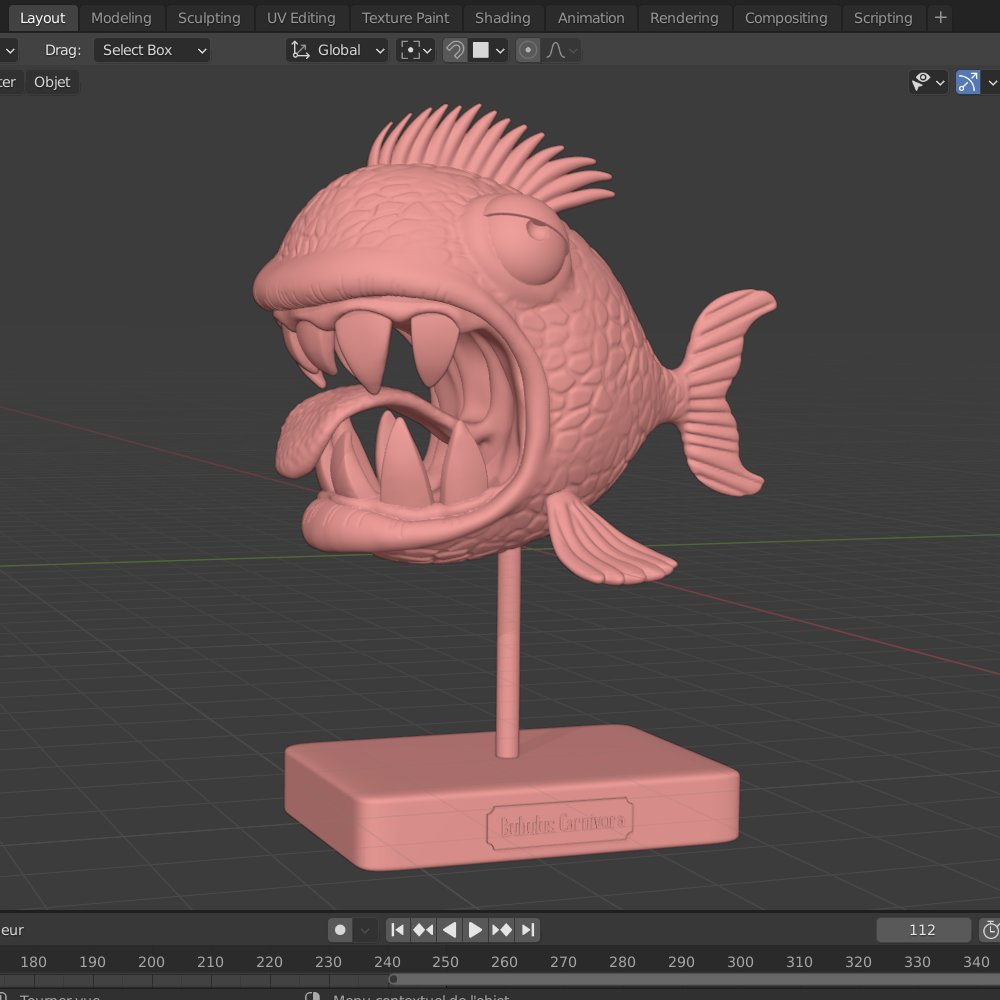Viewport: 1000px width, 1000px height.
Task: Open the Rendering workspace tab
Action: [x=684, y=18]
